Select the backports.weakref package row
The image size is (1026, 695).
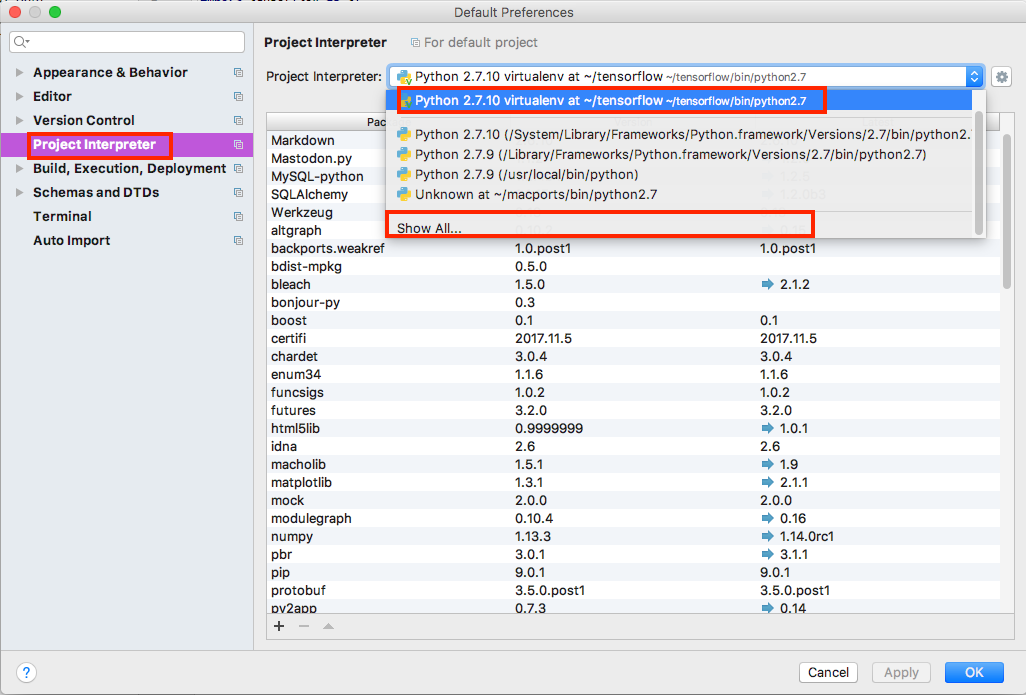633,248
